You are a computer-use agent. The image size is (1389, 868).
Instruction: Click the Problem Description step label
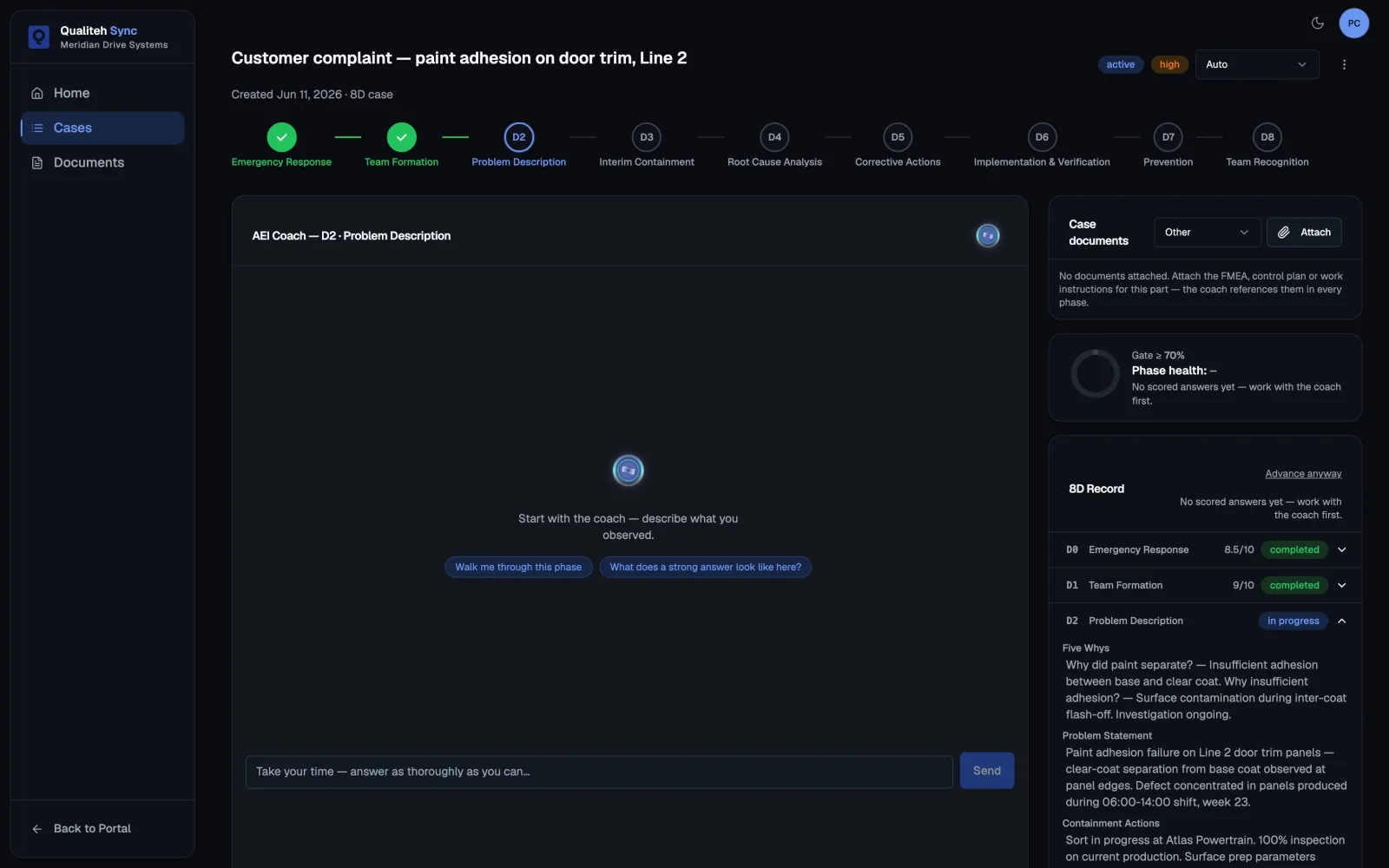(518, 162)
